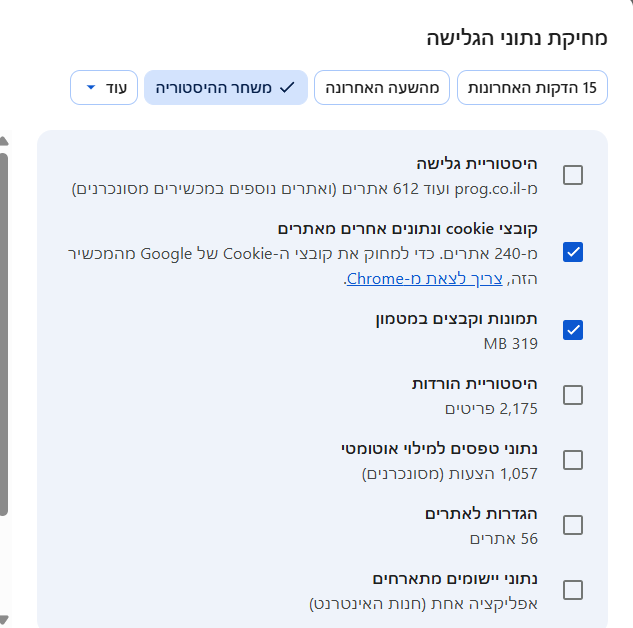
Task: Click the checkmark icon in משחר ההיסטוריה chip
Action: (287, 88)
